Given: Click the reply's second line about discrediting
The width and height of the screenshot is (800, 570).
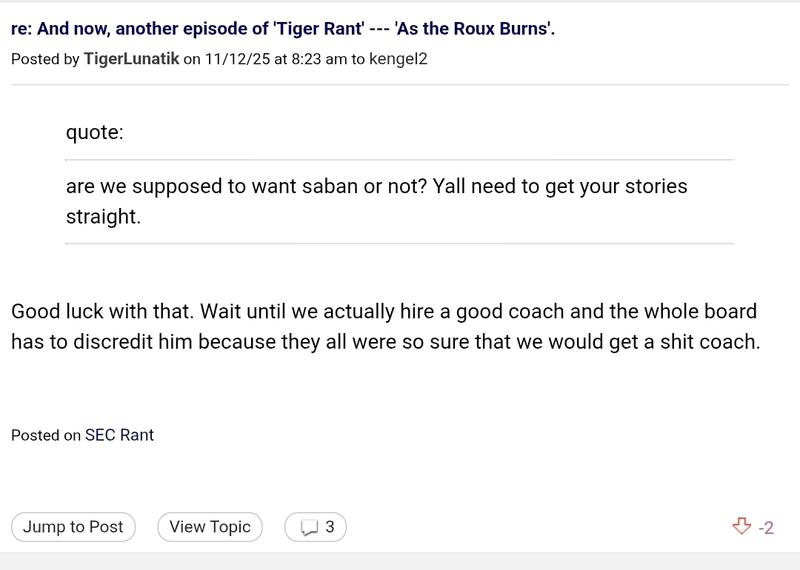Looking at the screenshot, I should click(x=385, y=341).
